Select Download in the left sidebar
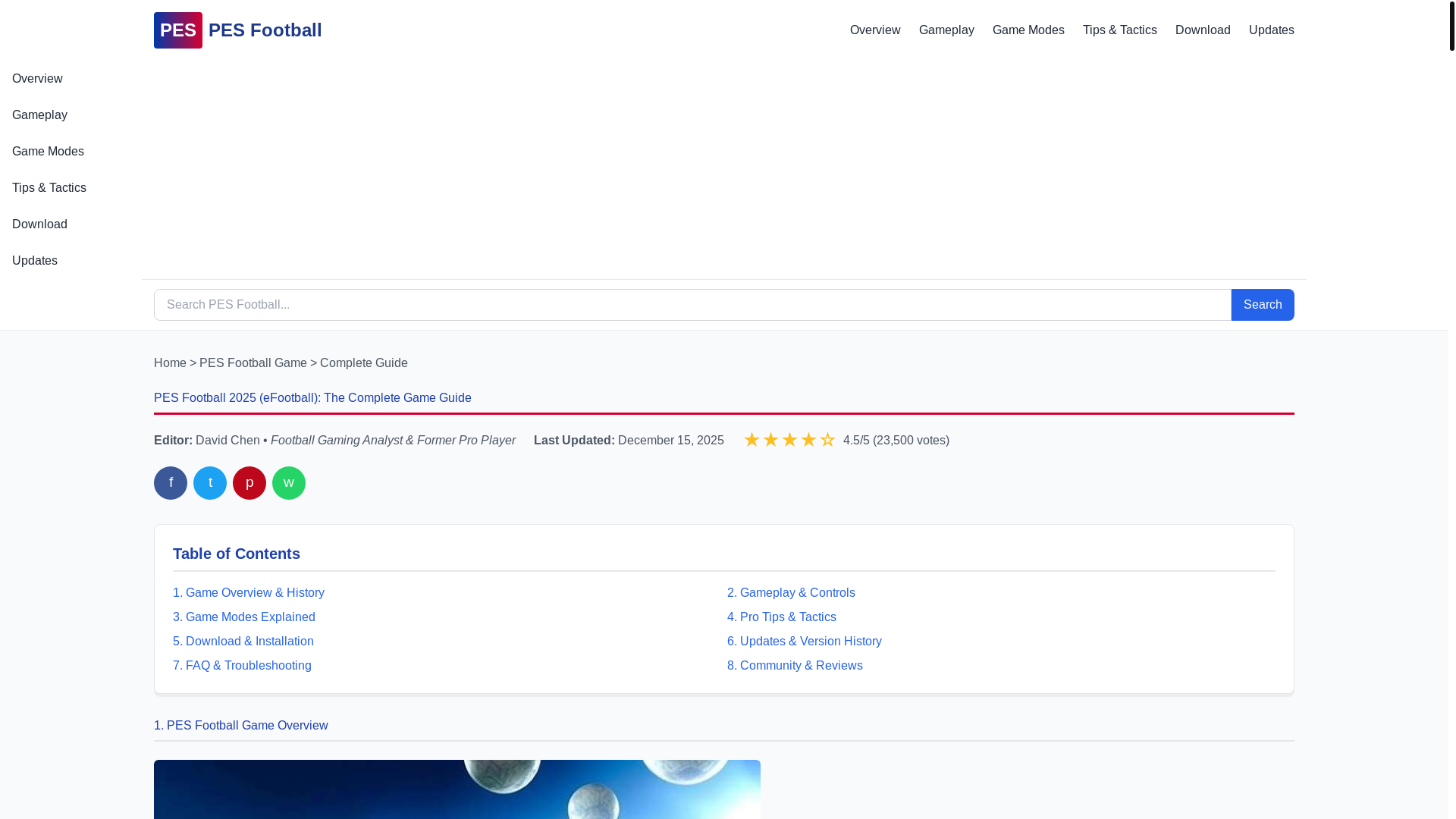1456x819 pixels. [39, 224]
